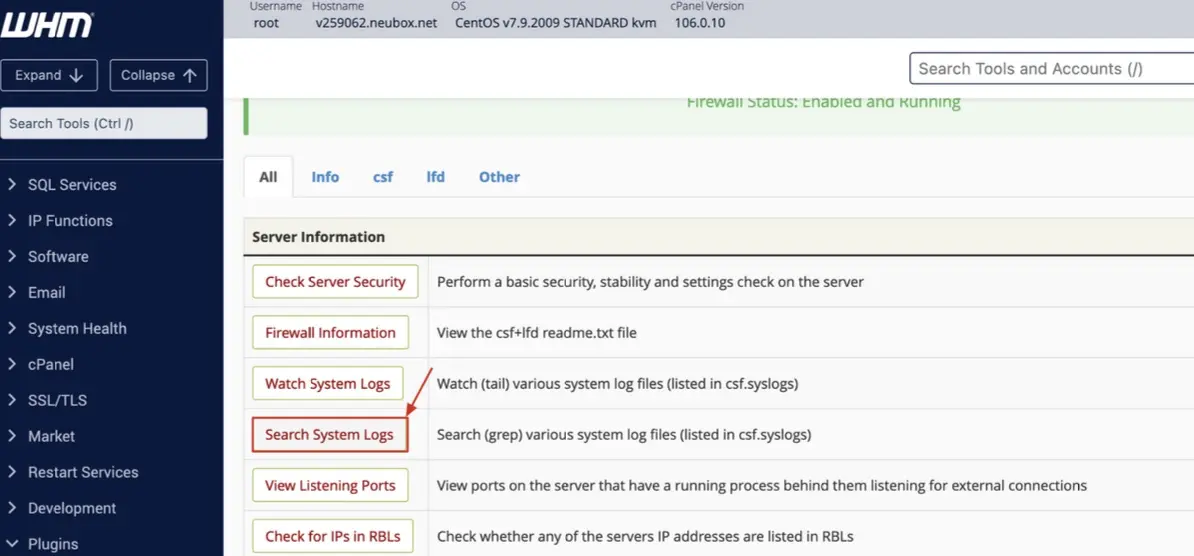Open the System Health sidebar label
The width and height of the screenshot is (1194, 556).
pos(77,328)
